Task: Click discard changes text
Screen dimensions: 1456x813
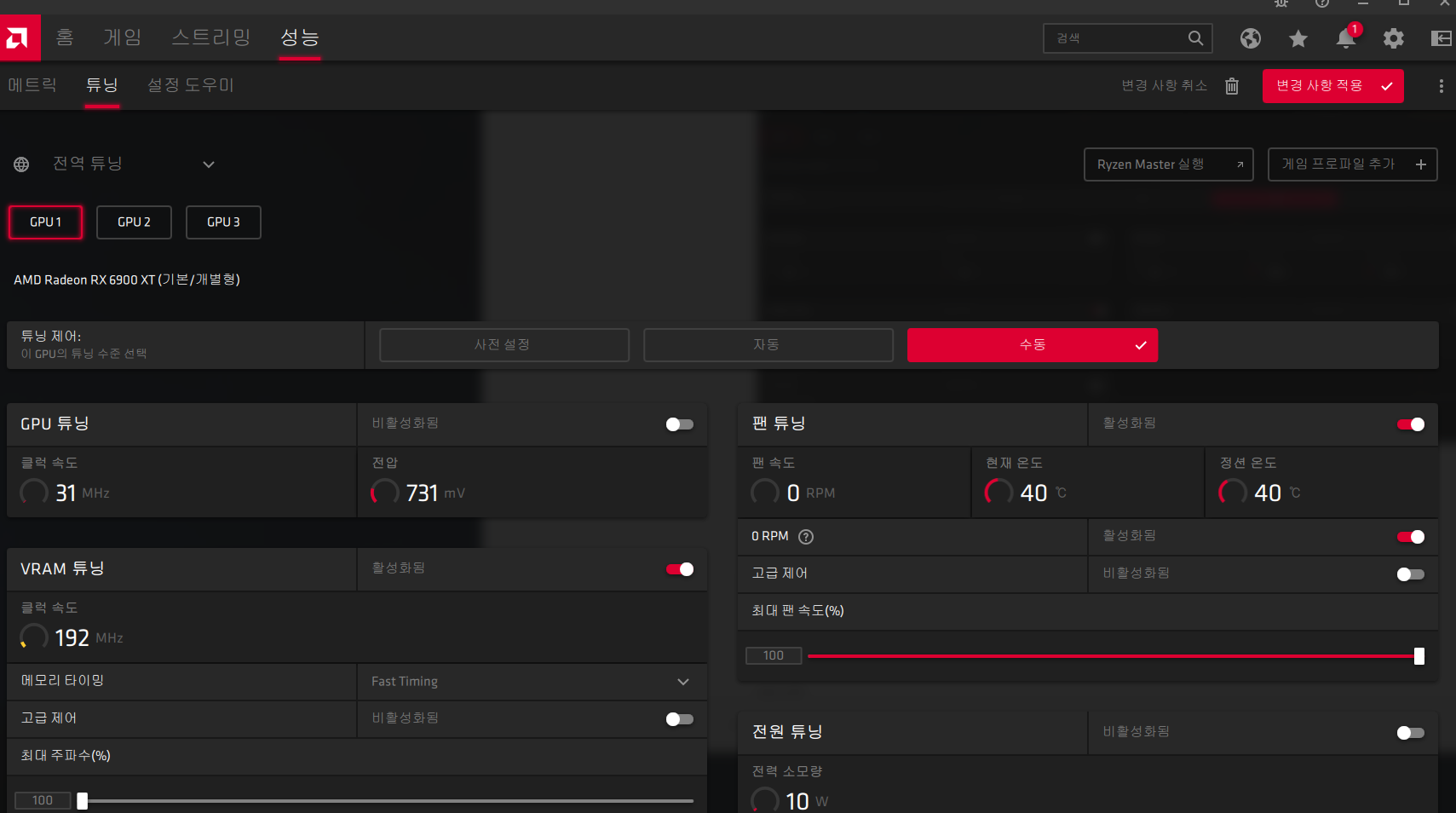Action: (x=1164, y=85)
